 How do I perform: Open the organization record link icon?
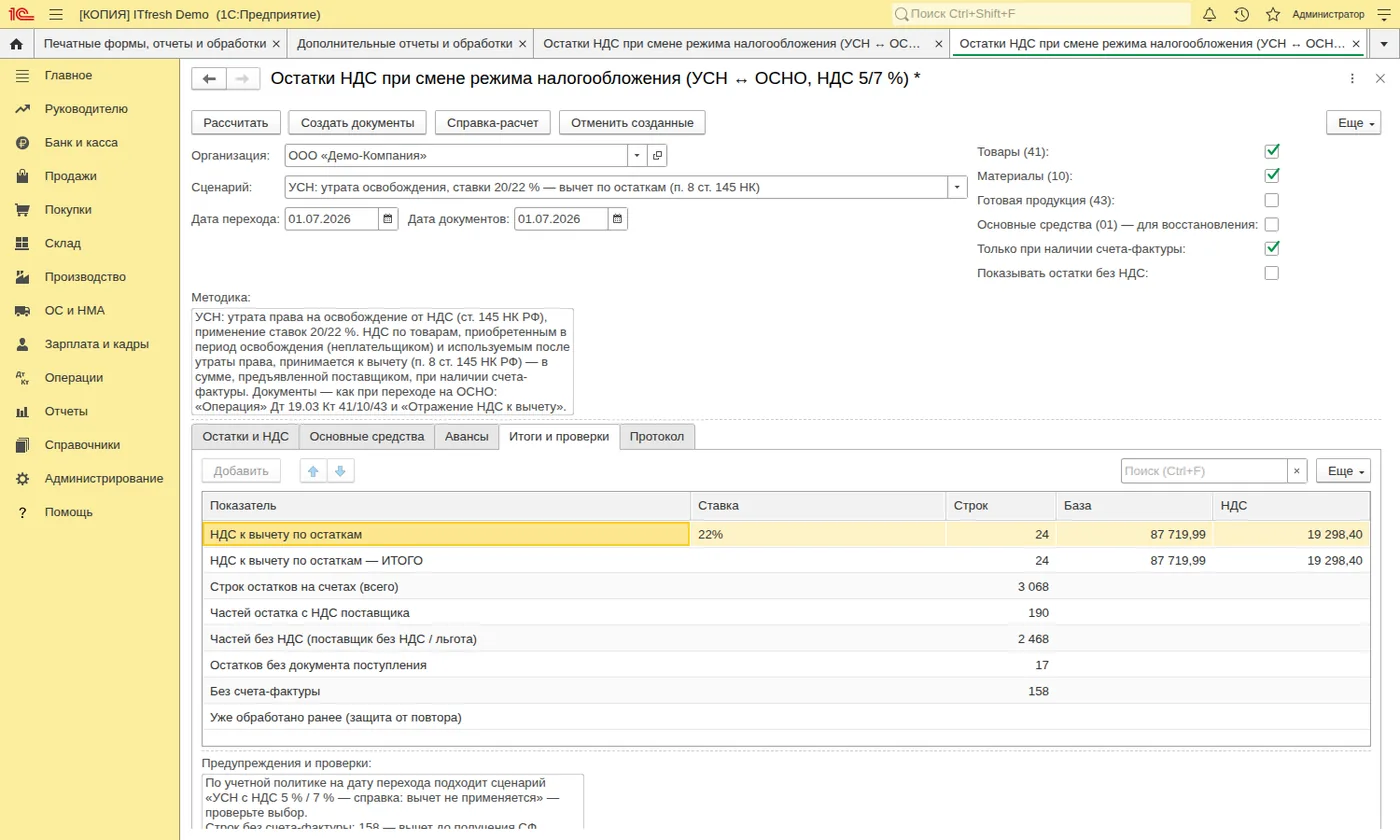(657, 156)
